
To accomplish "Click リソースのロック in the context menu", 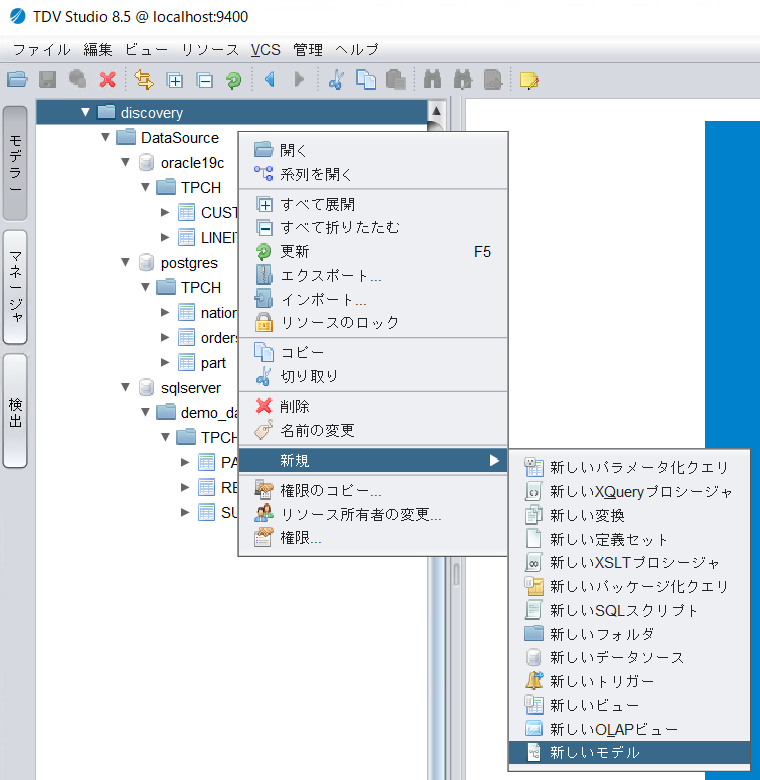I will point(373,322).
